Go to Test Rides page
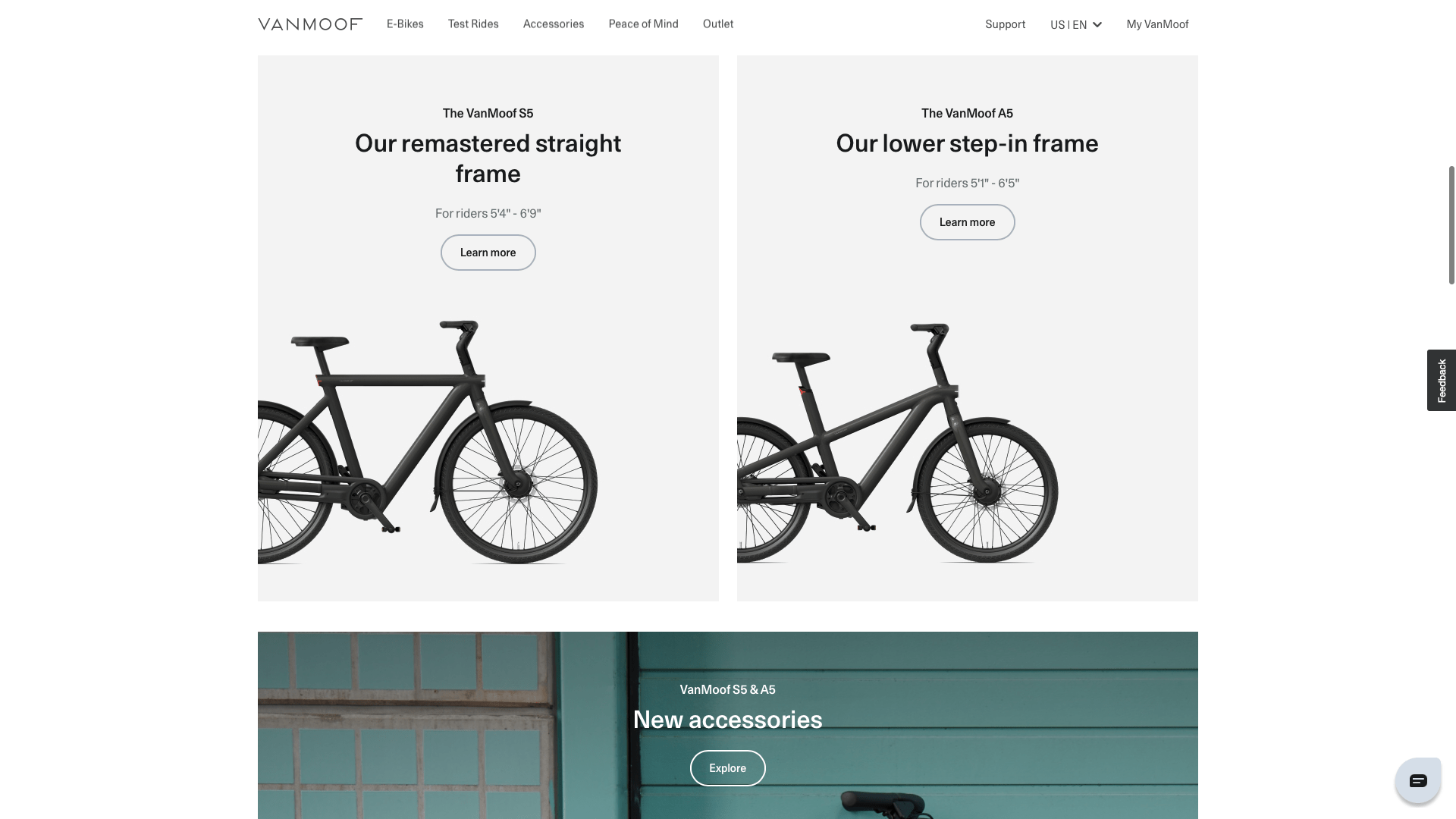This screenshot has width=1456, height=819. point(473,24)
